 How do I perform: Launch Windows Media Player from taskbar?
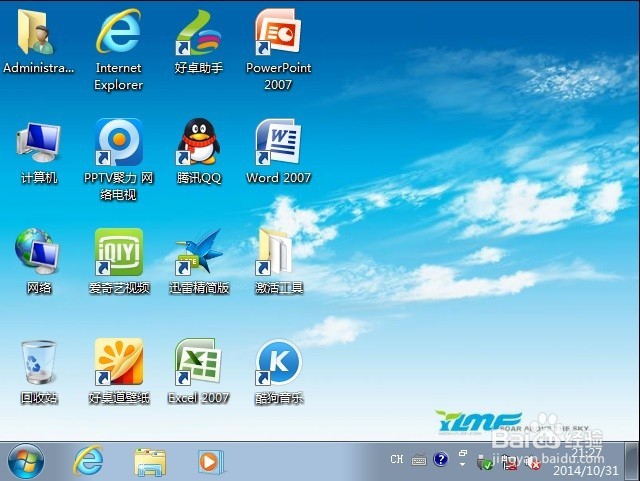click(211, 462)
